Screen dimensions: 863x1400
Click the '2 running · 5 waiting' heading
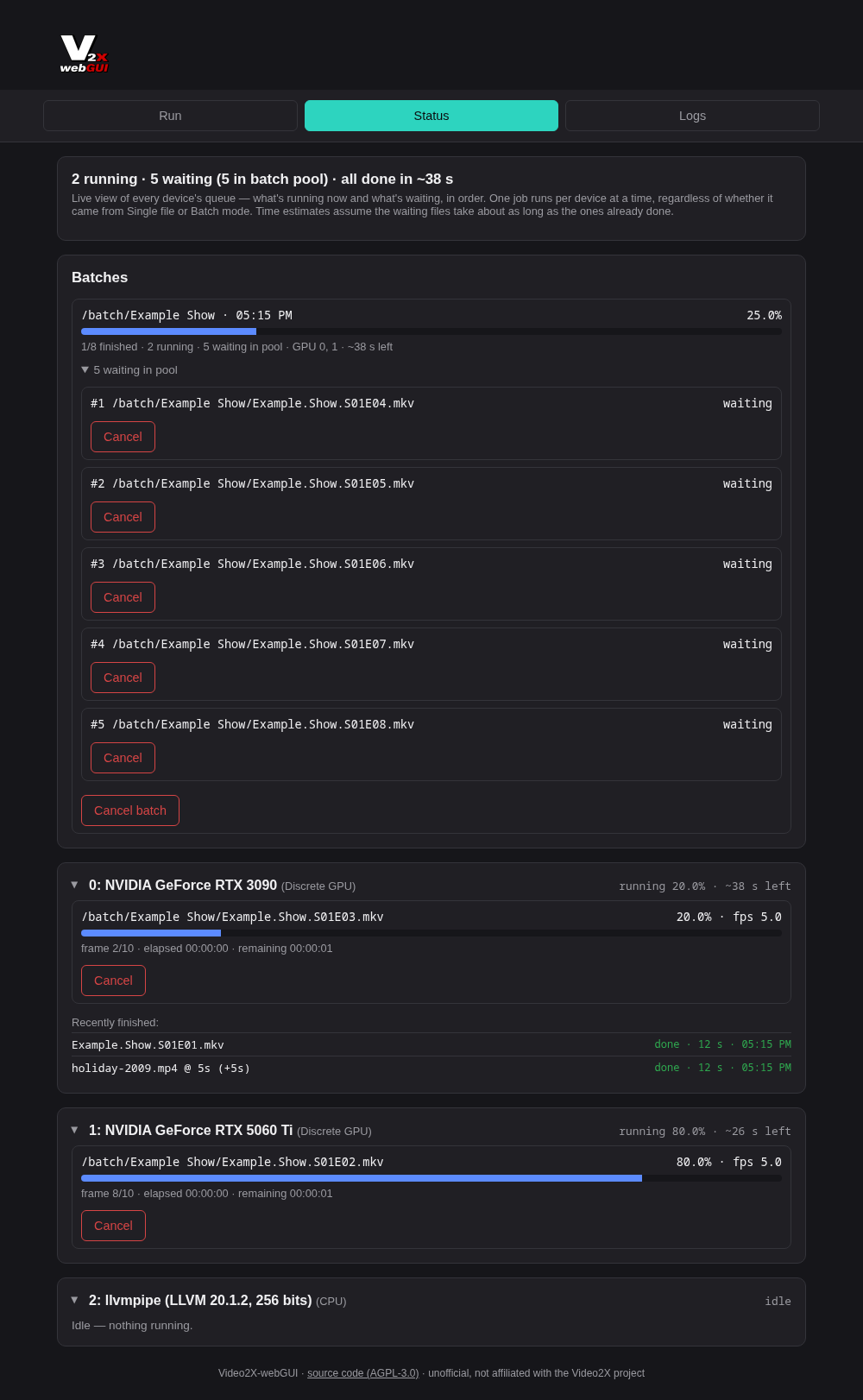coord(262,179)
